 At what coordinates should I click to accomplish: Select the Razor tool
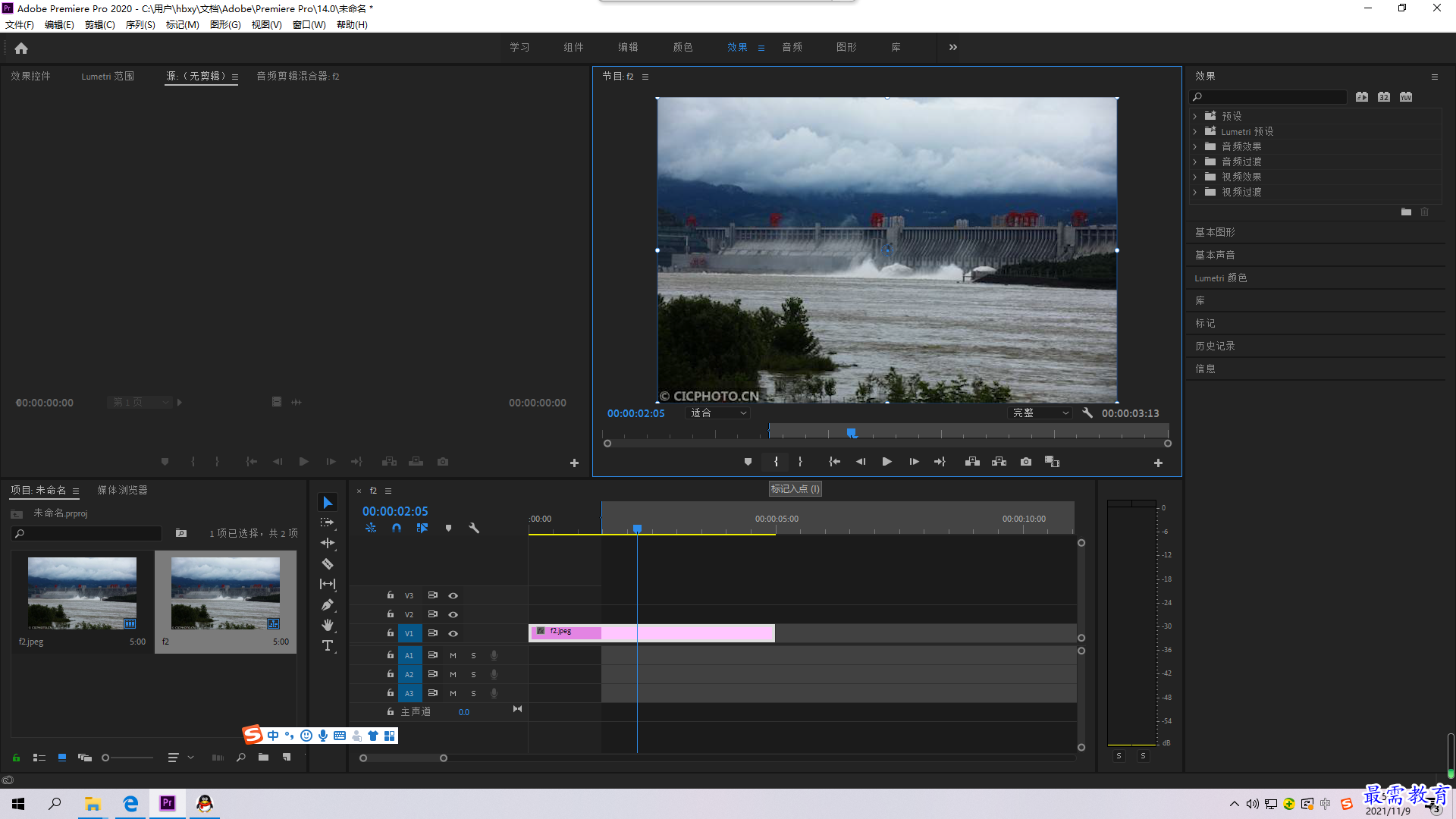click(328, 563)
